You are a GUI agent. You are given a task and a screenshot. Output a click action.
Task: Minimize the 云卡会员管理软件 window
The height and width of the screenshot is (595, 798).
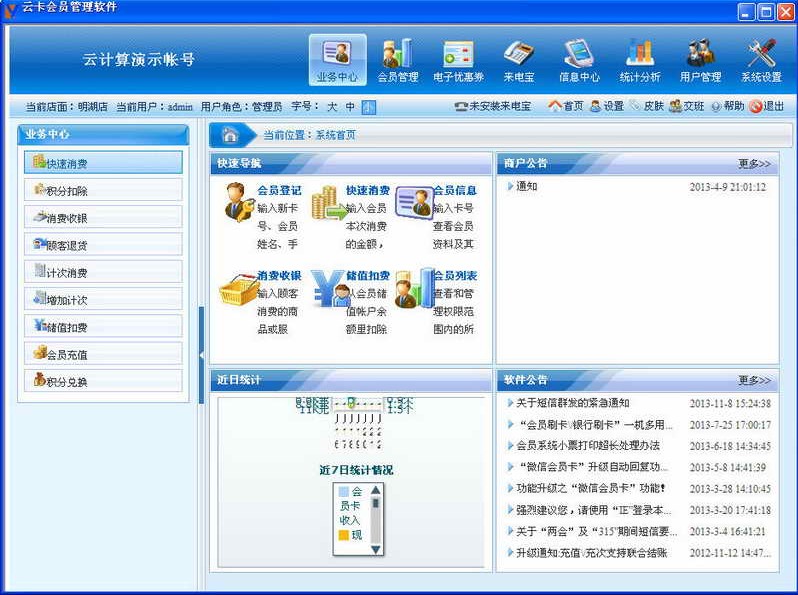tap(747, 12)
